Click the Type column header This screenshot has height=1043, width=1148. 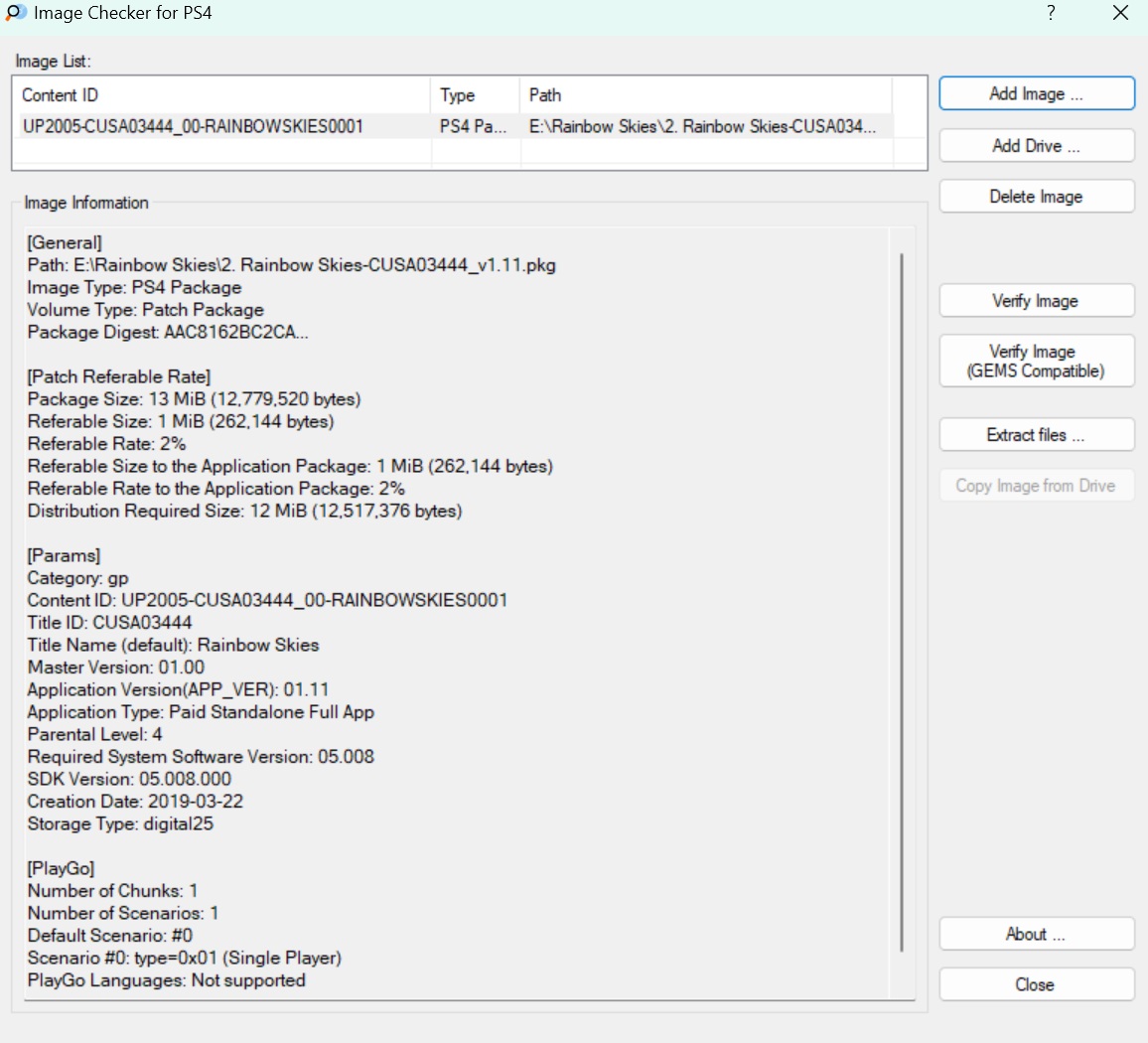475,95
